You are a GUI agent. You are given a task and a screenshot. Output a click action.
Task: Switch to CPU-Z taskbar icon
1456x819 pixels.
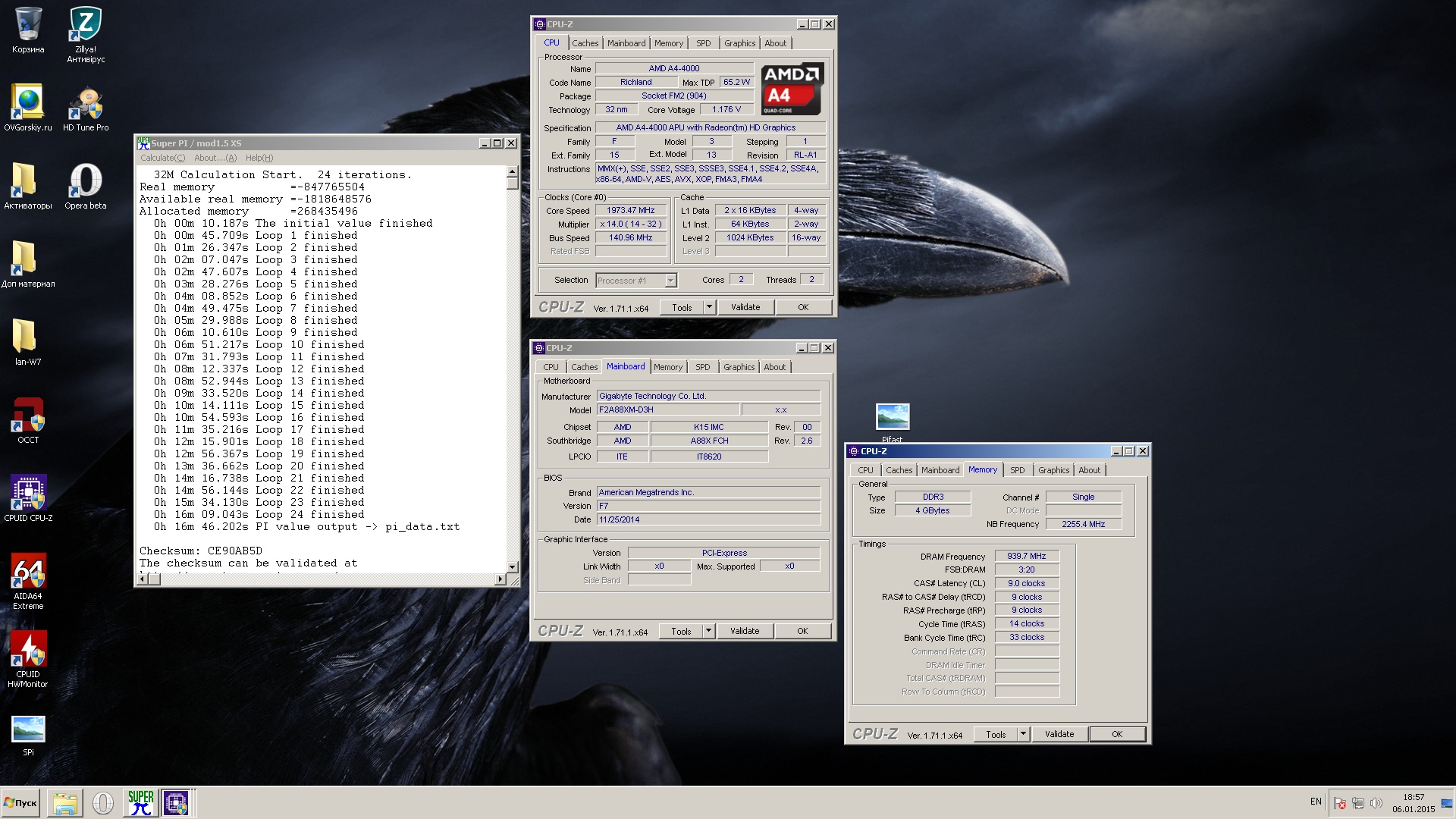[177, 802]
